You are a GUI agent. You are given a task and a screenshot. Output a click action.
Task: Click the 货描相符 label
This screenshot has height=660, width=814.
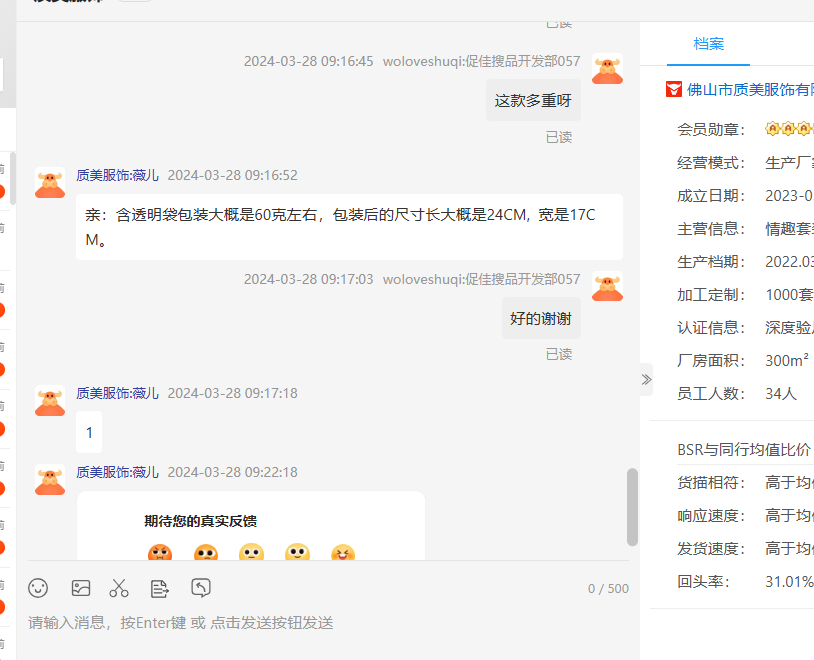711,483
